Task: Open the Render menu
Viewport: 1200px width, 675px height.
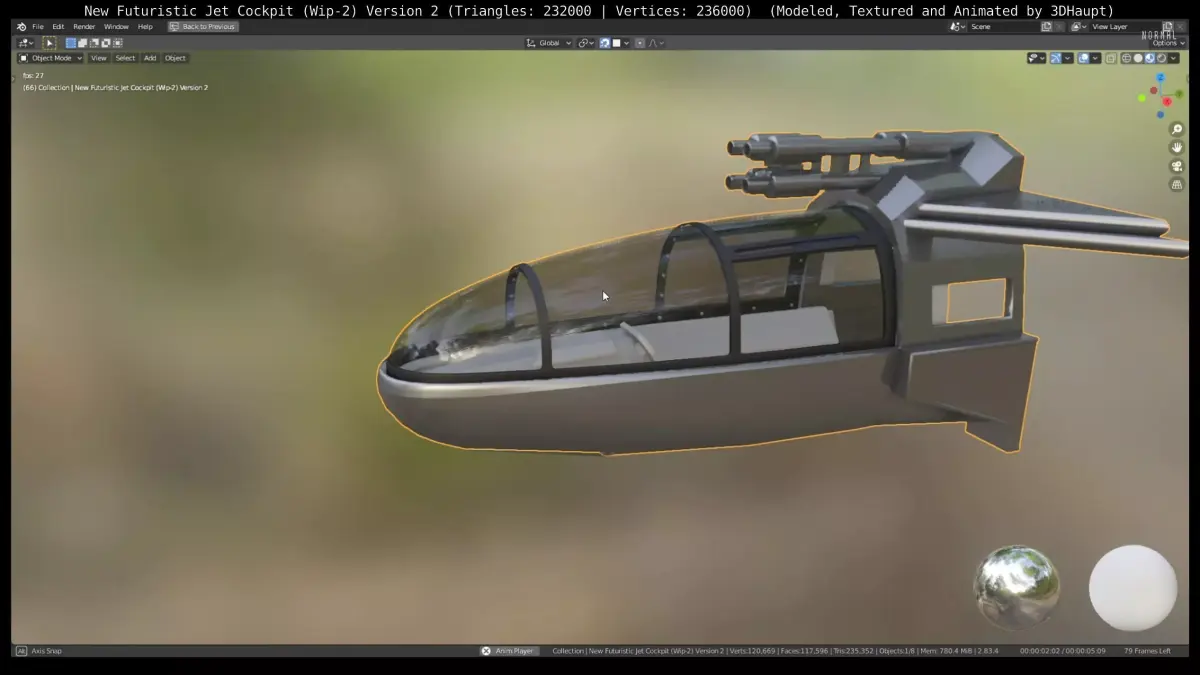Action: 84,27
